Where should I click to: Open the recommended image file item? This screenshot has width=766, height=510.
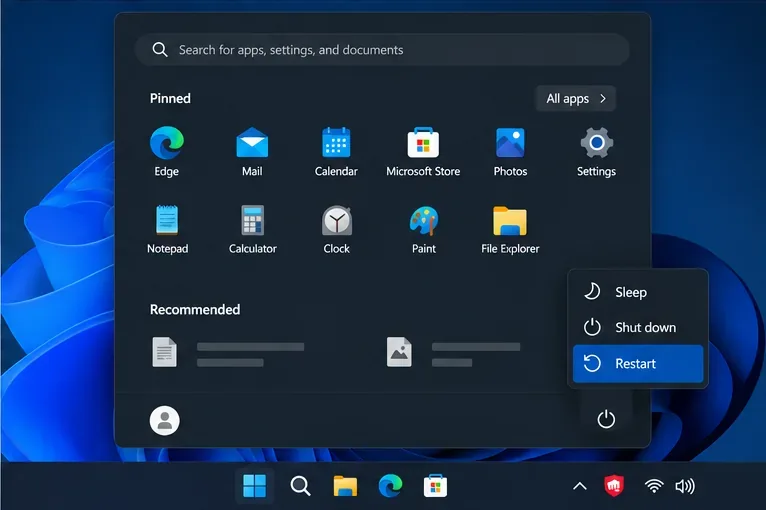pos(453,352)
